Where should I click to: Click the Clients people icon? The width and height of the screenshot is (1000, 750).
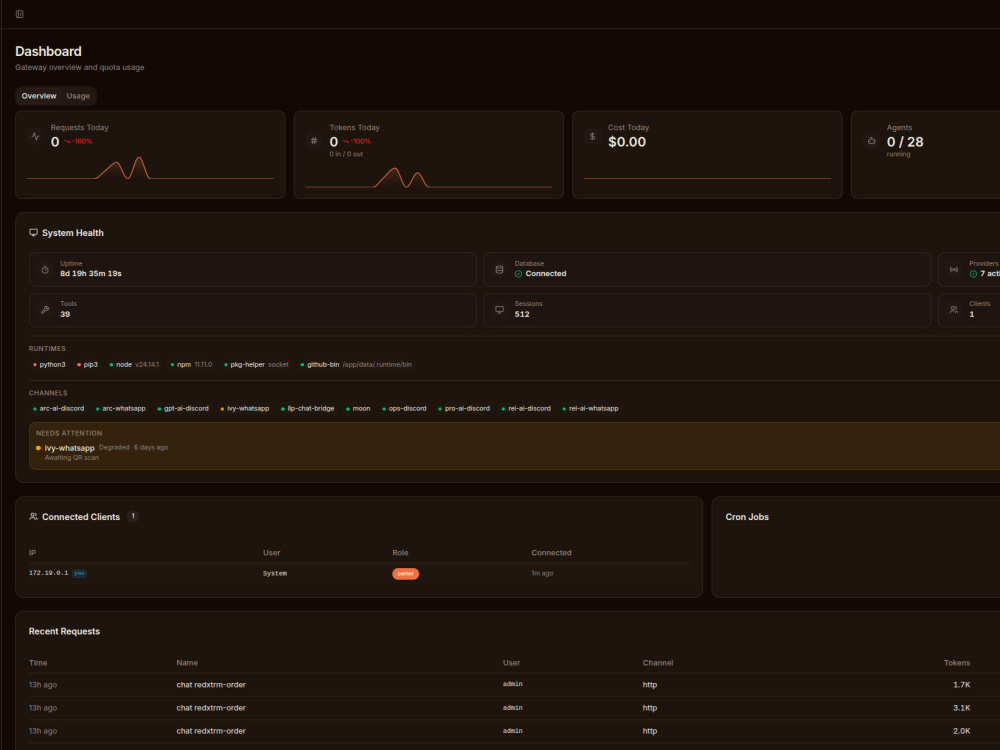point(954,310)
